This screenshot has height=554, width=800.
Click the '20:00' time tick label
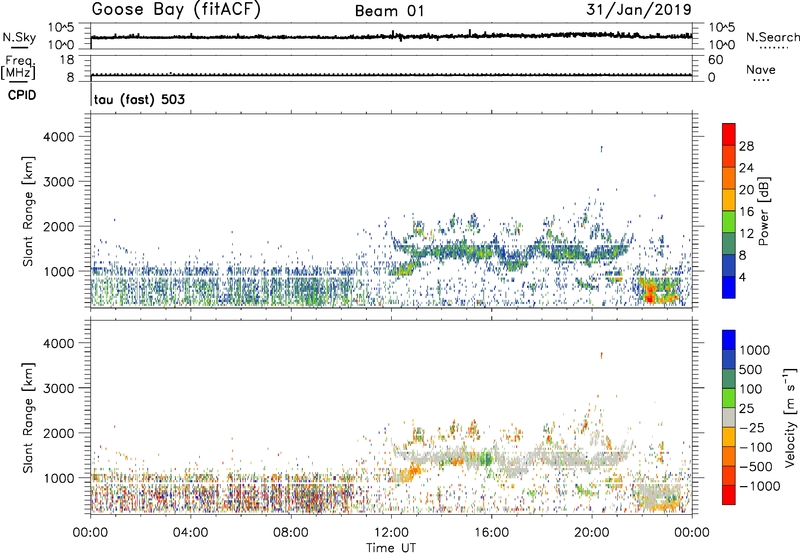coord(591,533)
